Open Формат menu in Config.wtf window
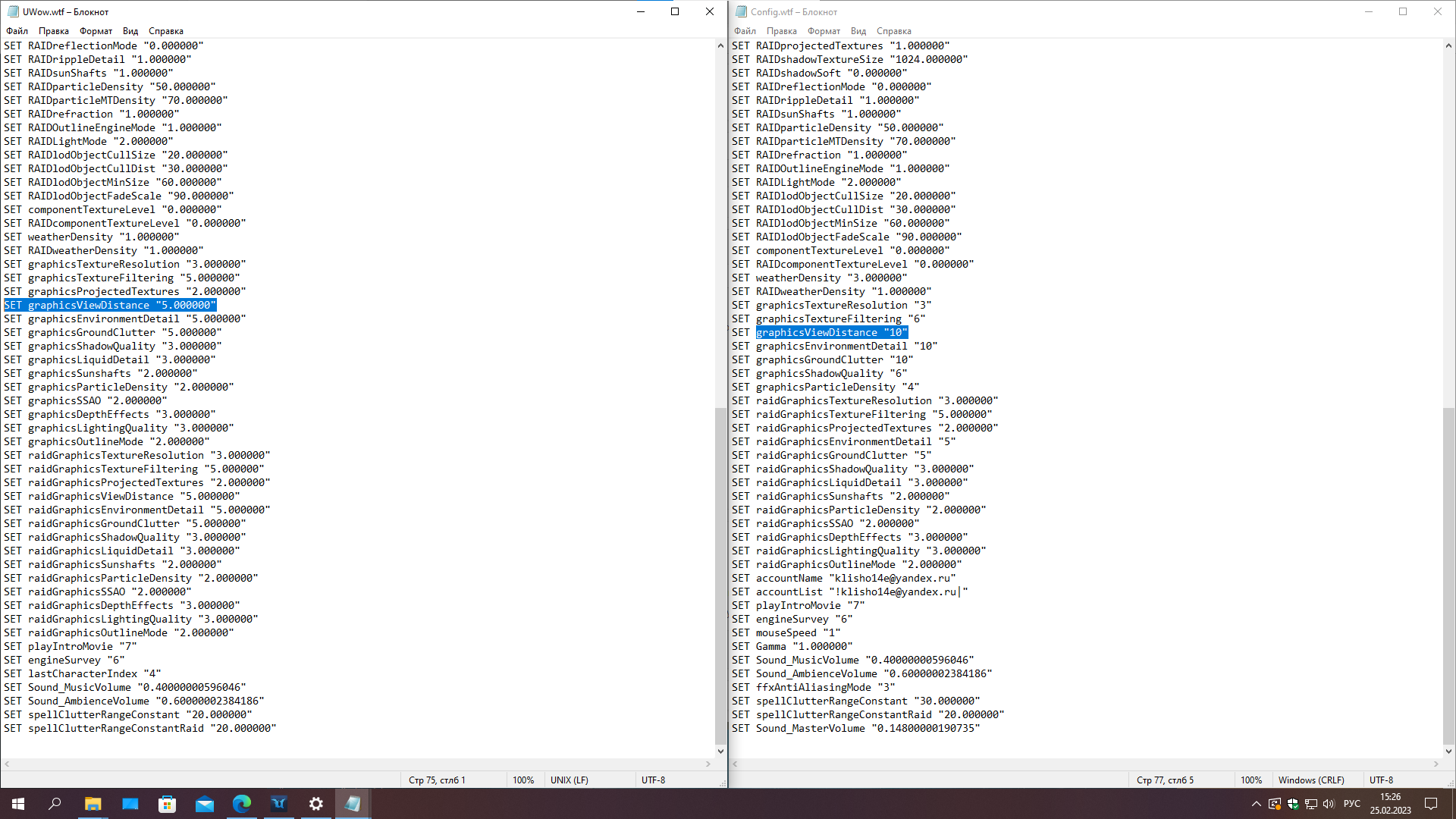The width and height of the screenshot is (1456, 819). tap(824, 31)
